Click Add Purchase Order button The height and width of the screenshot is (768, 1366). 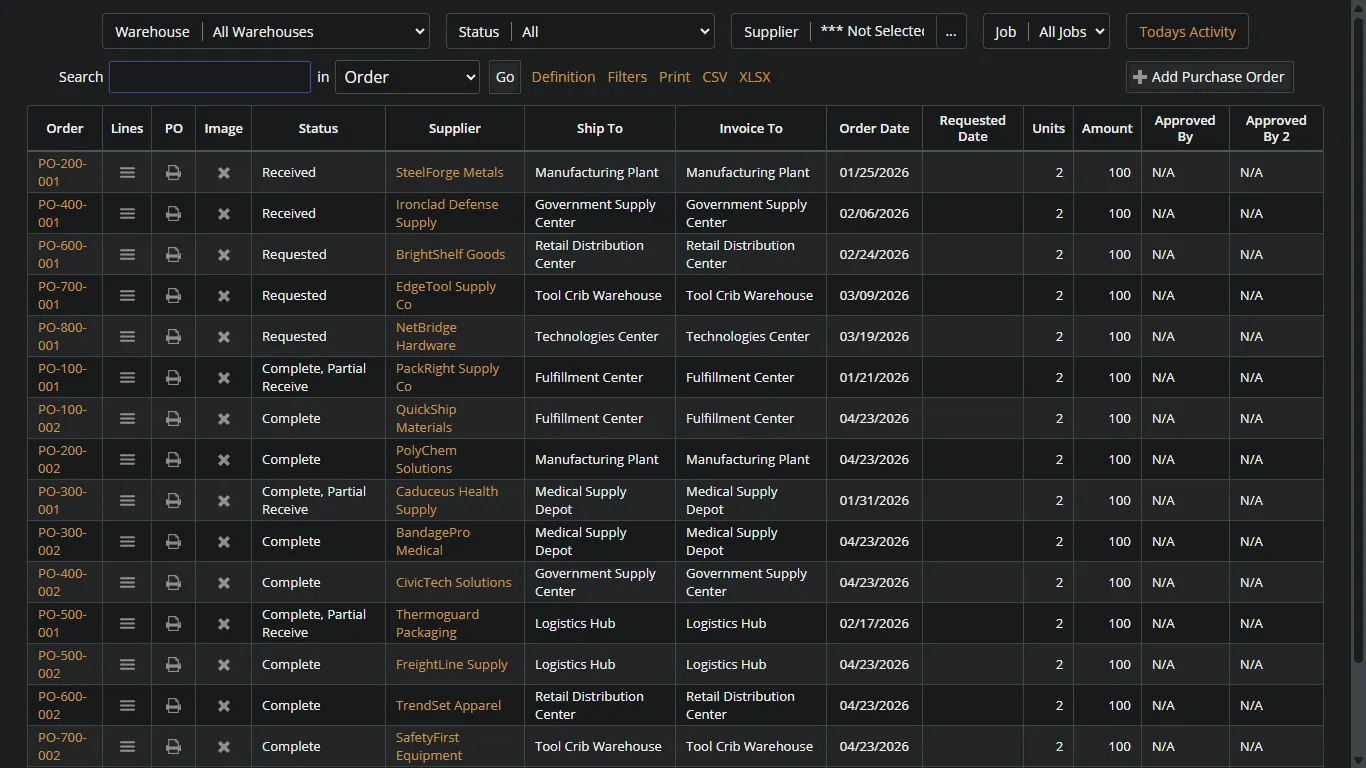[1209, 77]
